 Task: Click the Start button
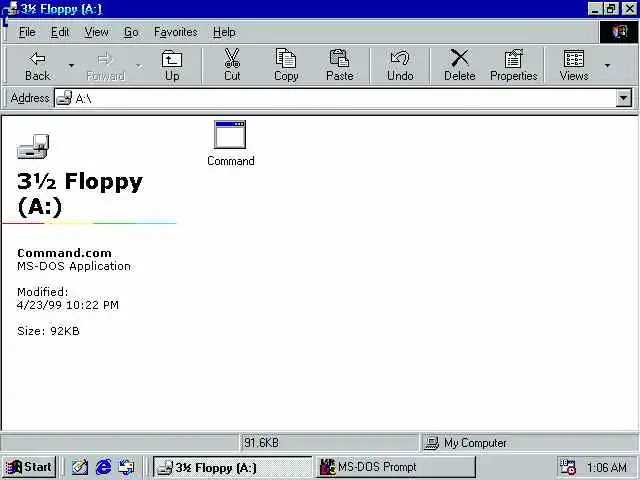click(x=29, y=467)
